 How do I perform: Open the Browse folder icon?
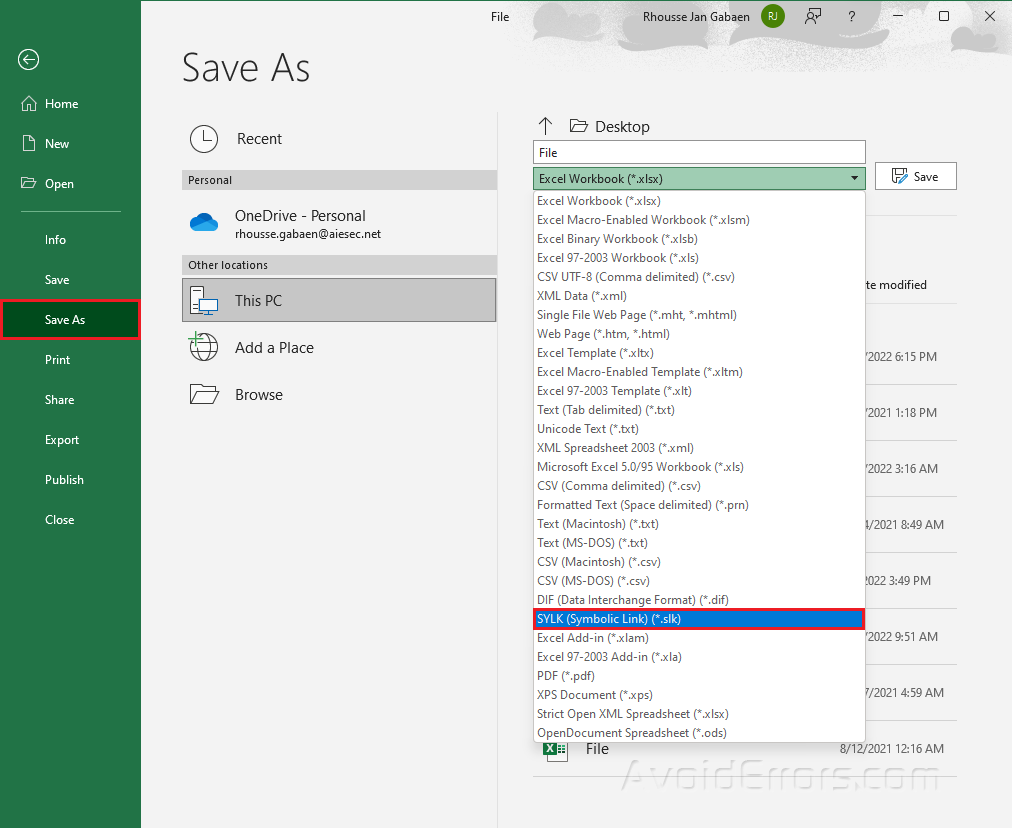click(x=204, y=394)
